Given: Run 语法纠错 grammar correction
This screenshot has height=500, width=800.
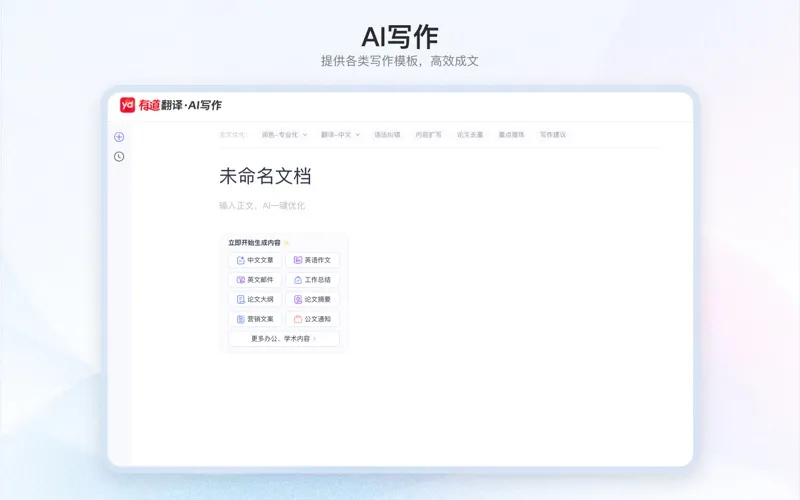Looking at the screenshot, I should pos(387,135).
